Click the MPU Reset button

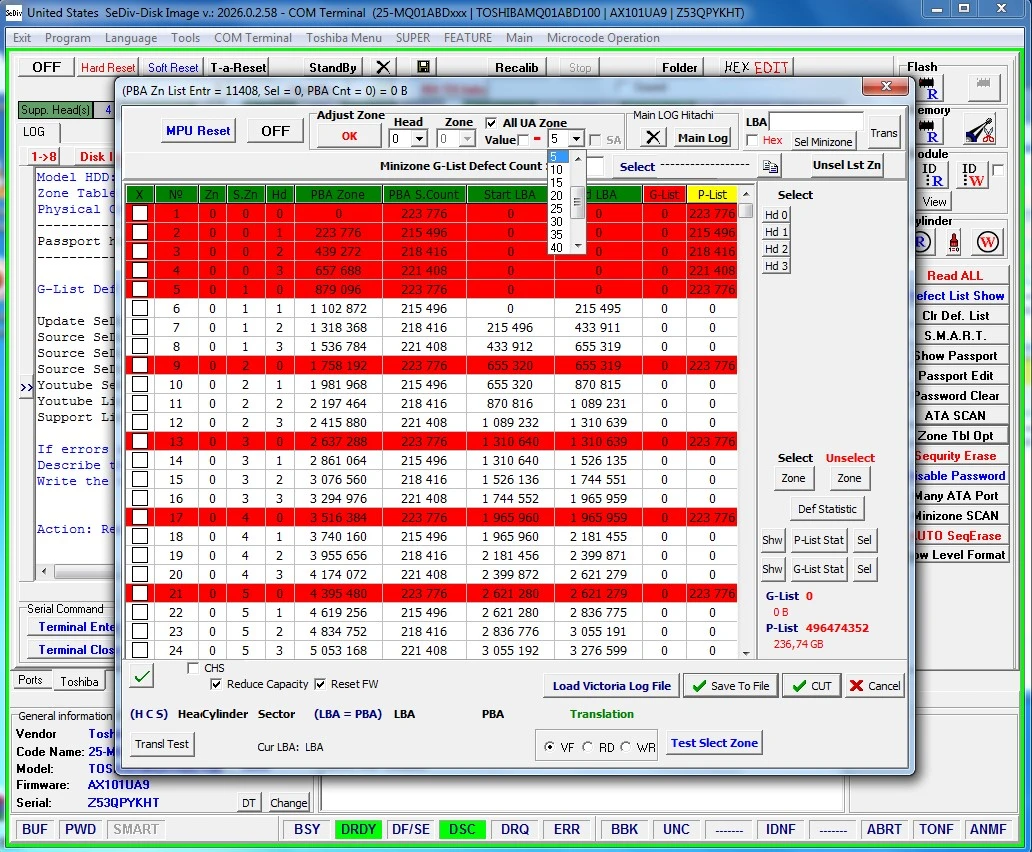198,131
